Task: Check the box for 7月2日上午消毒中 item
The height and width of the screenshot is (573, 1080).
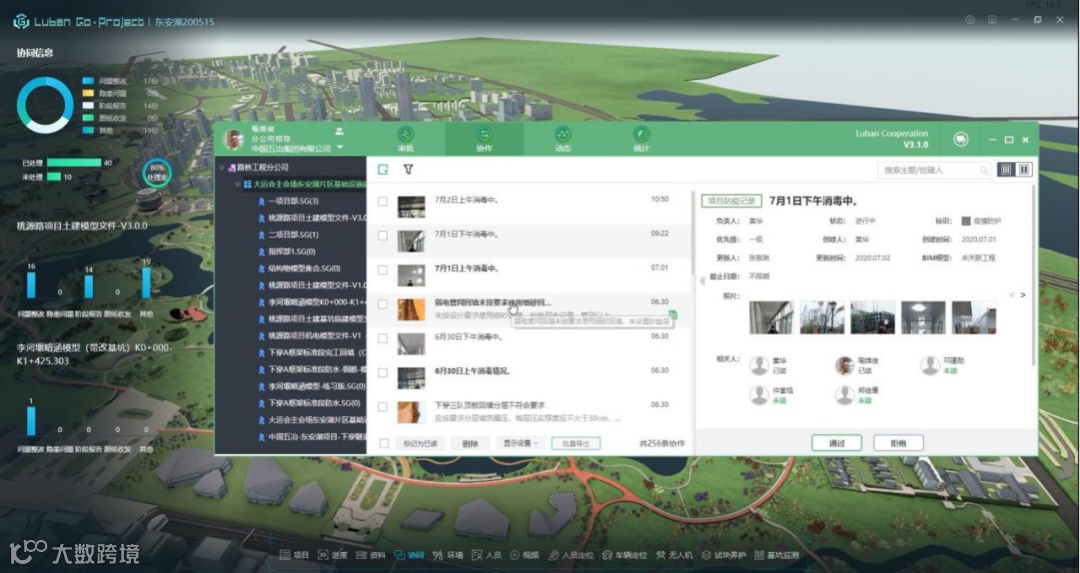Action: pos(383,202)
